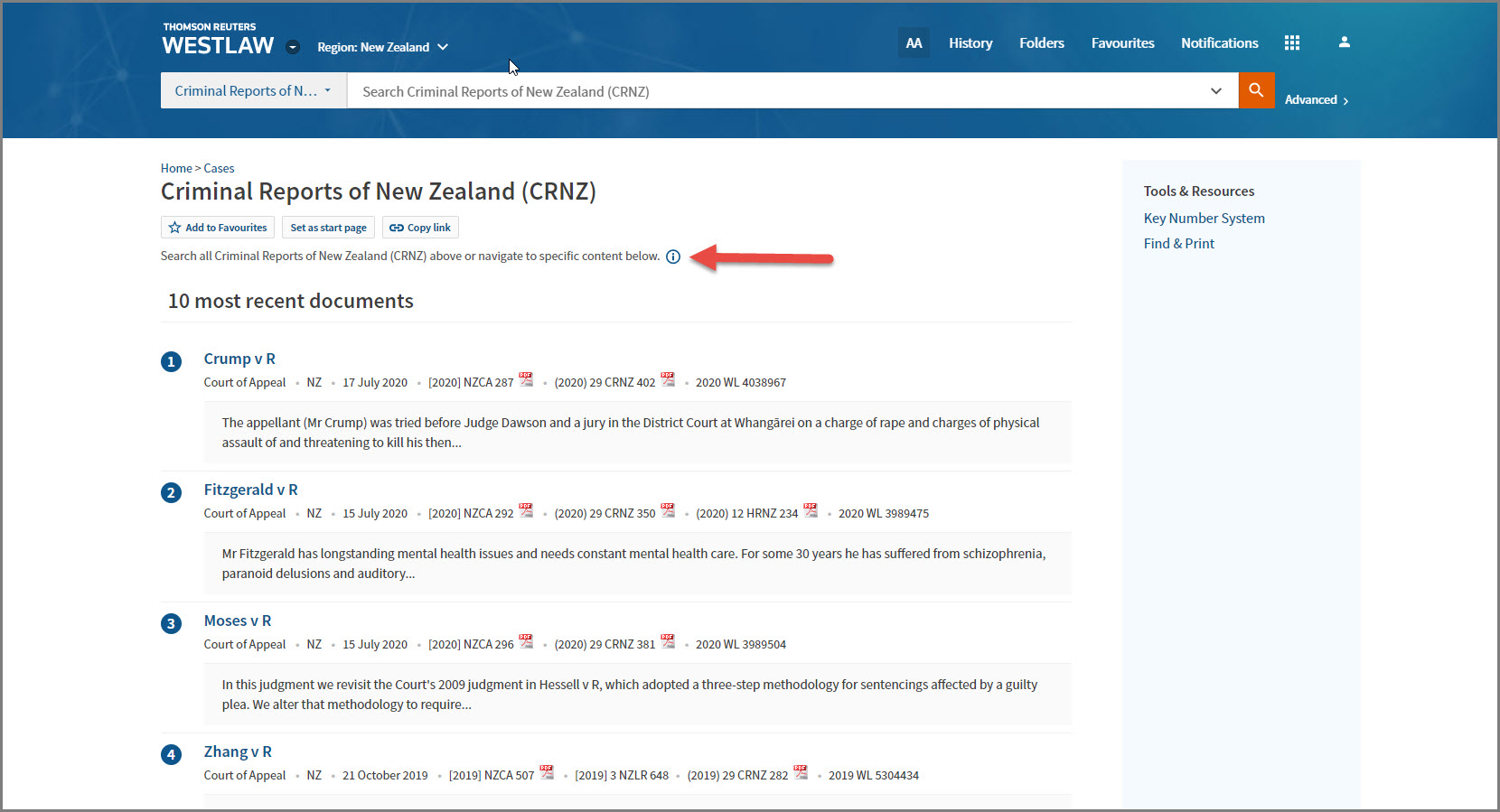The image size is (1500, 812).
Task: Open the Moses v R case
Action: (238, 621)
